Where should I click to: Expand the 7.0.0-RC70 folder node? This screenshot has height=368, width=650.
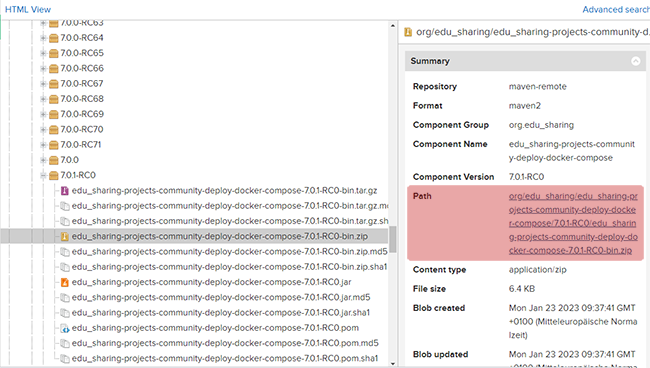[43, 130]
